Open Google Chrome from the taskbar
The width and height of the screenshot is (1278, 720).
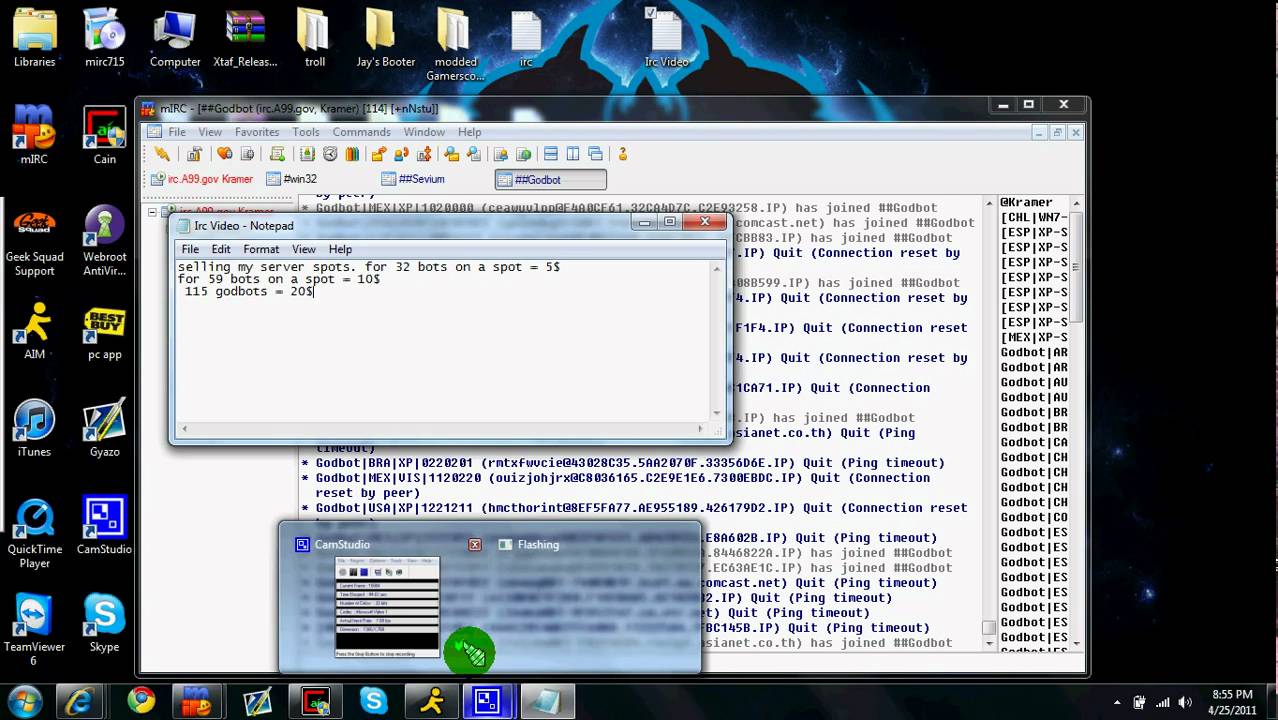pyautogui.click(x=142, y=701)
